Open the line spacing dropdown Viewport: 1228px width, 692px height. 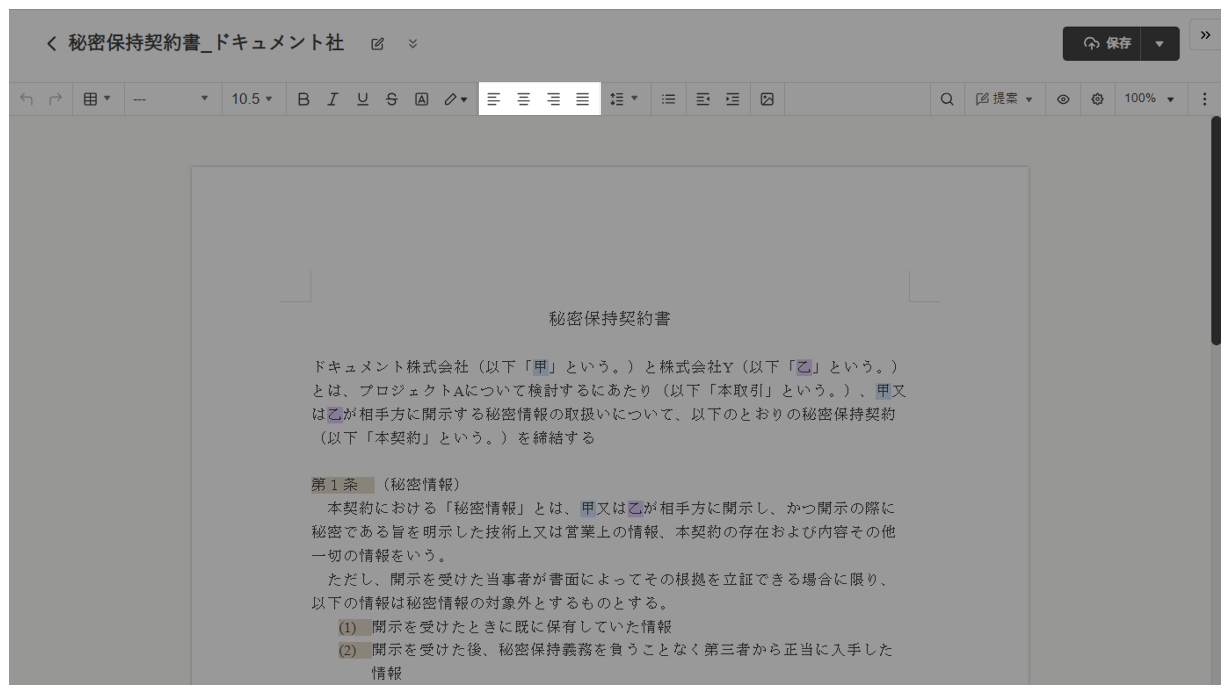tap(626, 99)
